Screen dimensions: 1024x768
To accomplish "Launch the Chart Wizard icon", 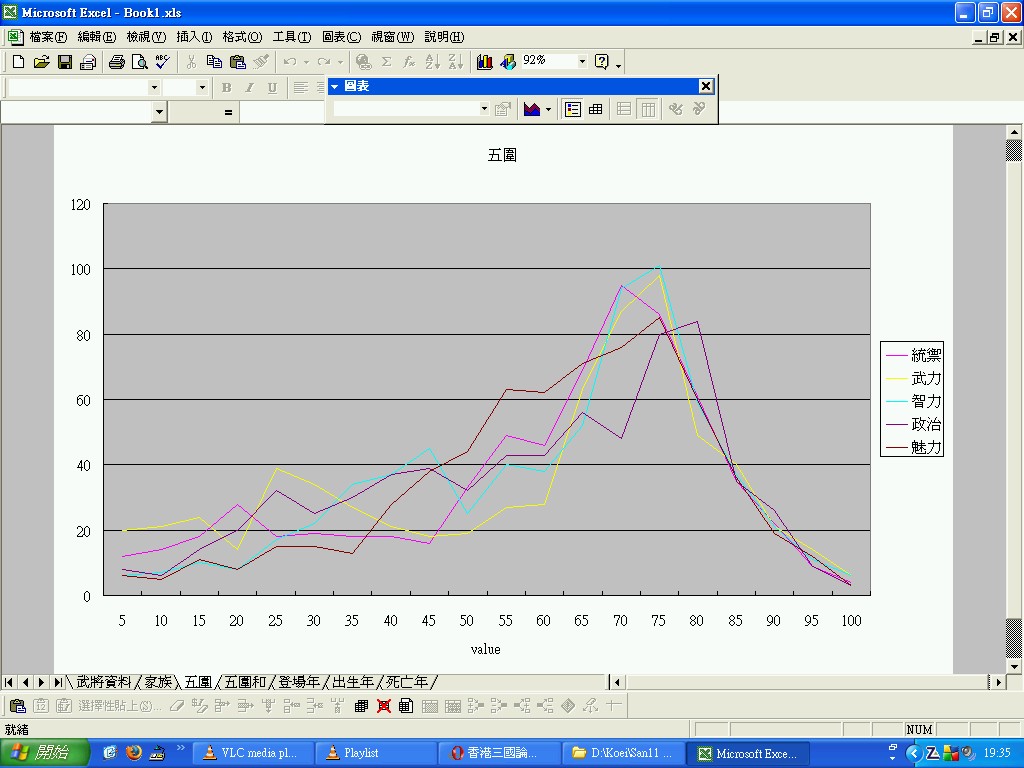I will (x=485, y=62).
